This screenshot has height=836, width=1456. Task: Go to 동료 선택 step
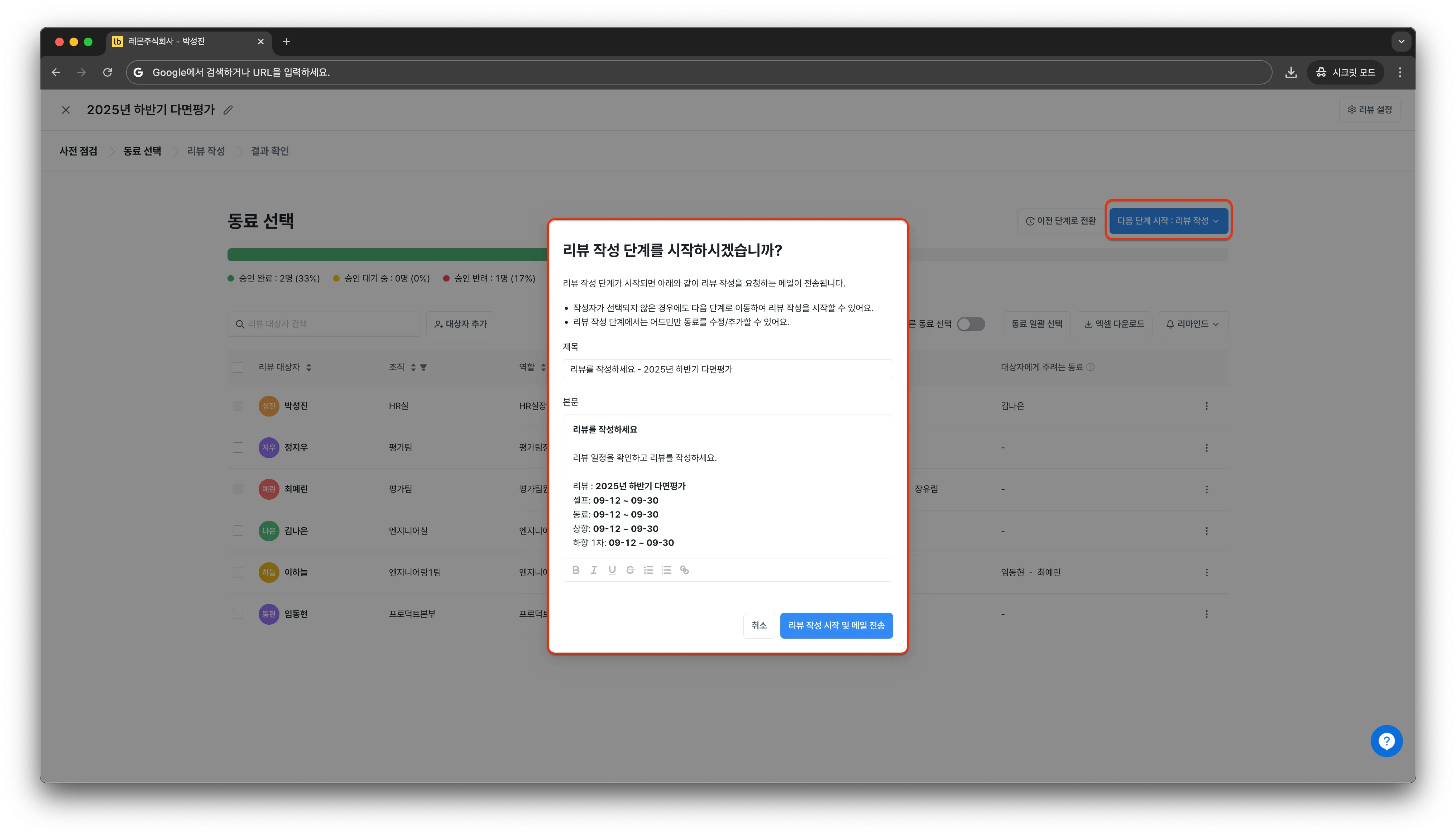click(142, 151)
